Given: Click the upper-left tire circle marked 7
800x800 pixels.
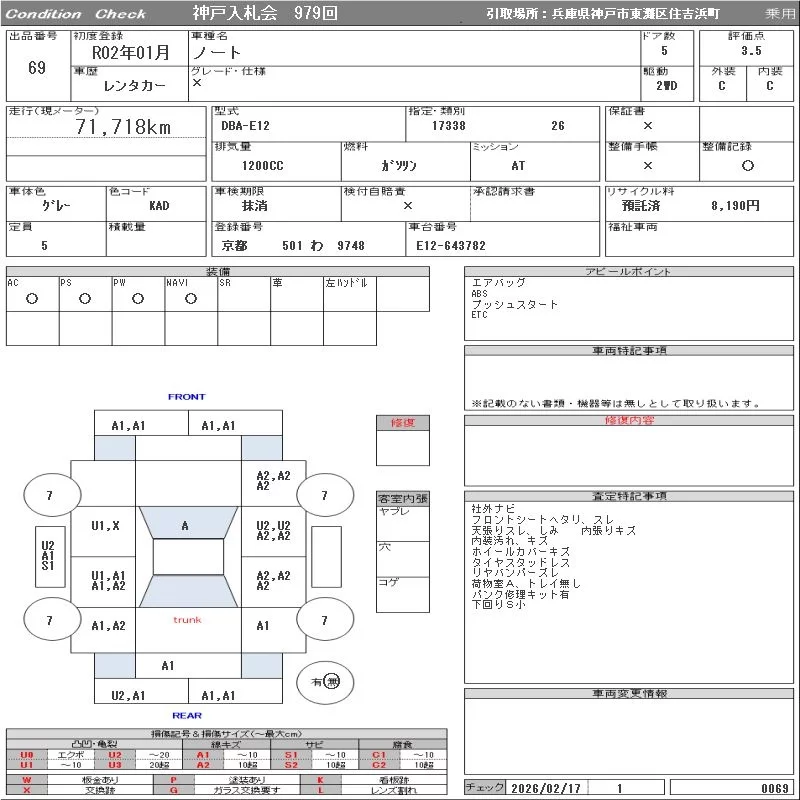Looking at the screenshot, I should [x=50, y=495].
